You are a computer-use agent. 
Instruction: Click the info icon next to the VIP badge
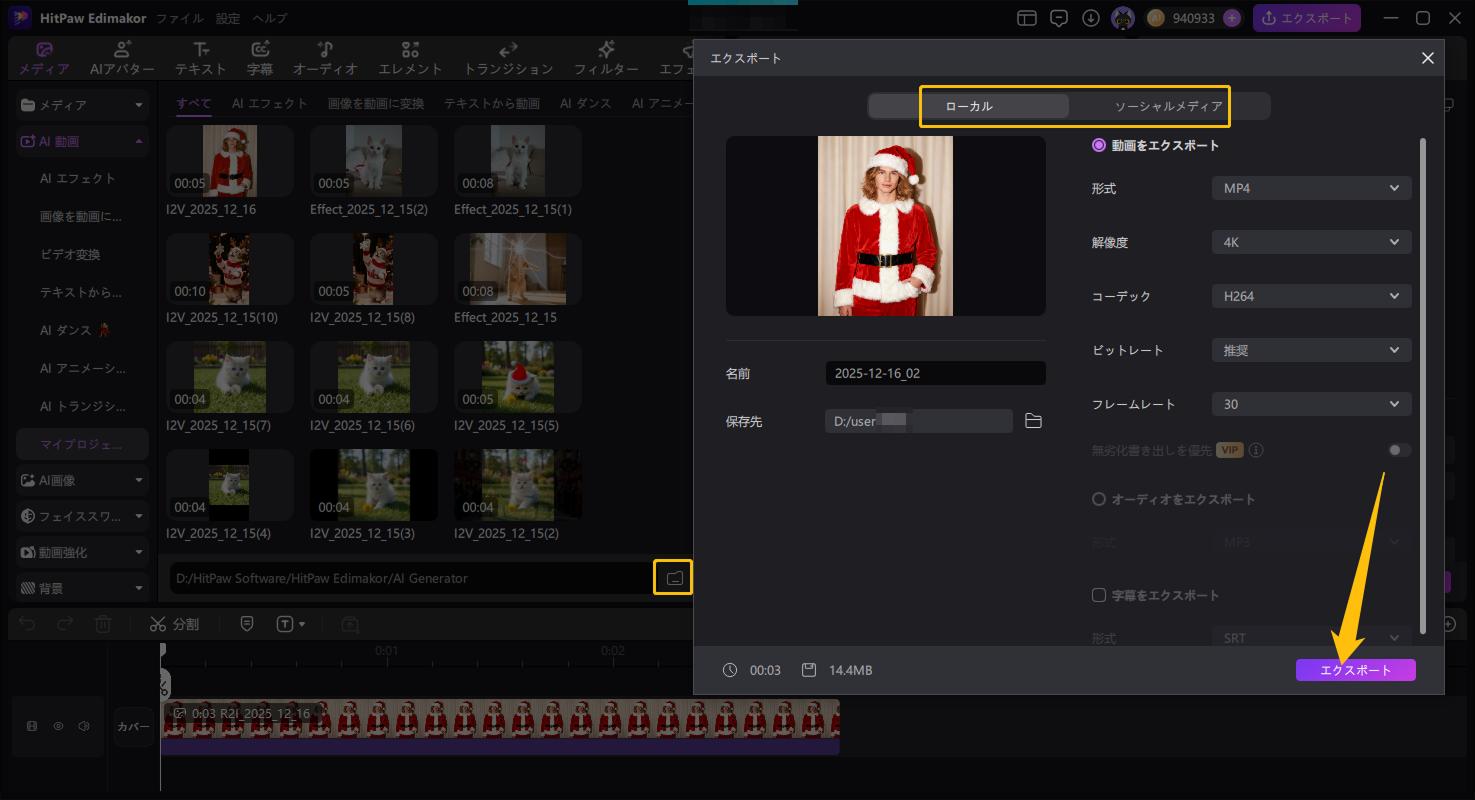tap(1256, 450)
